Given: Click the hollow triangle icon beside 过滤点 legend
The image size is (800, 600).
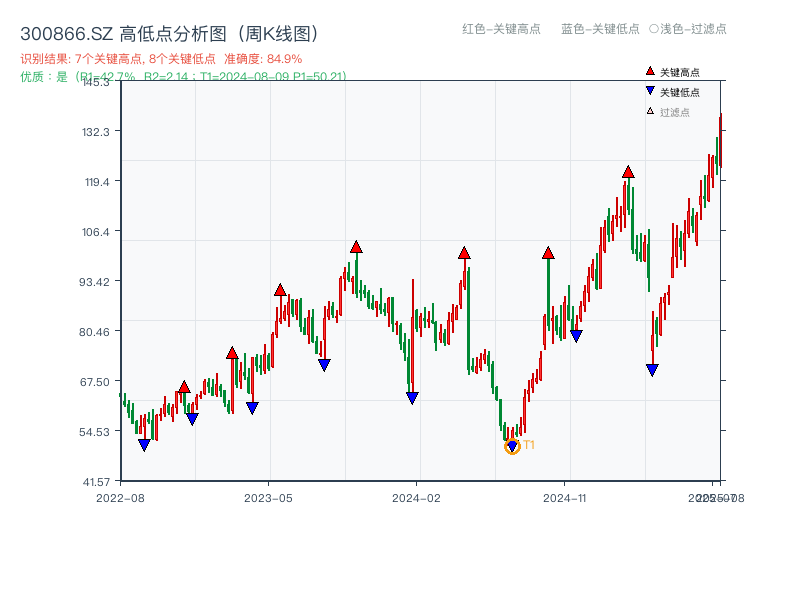Looking at the screenshot, I should [650, 111].
